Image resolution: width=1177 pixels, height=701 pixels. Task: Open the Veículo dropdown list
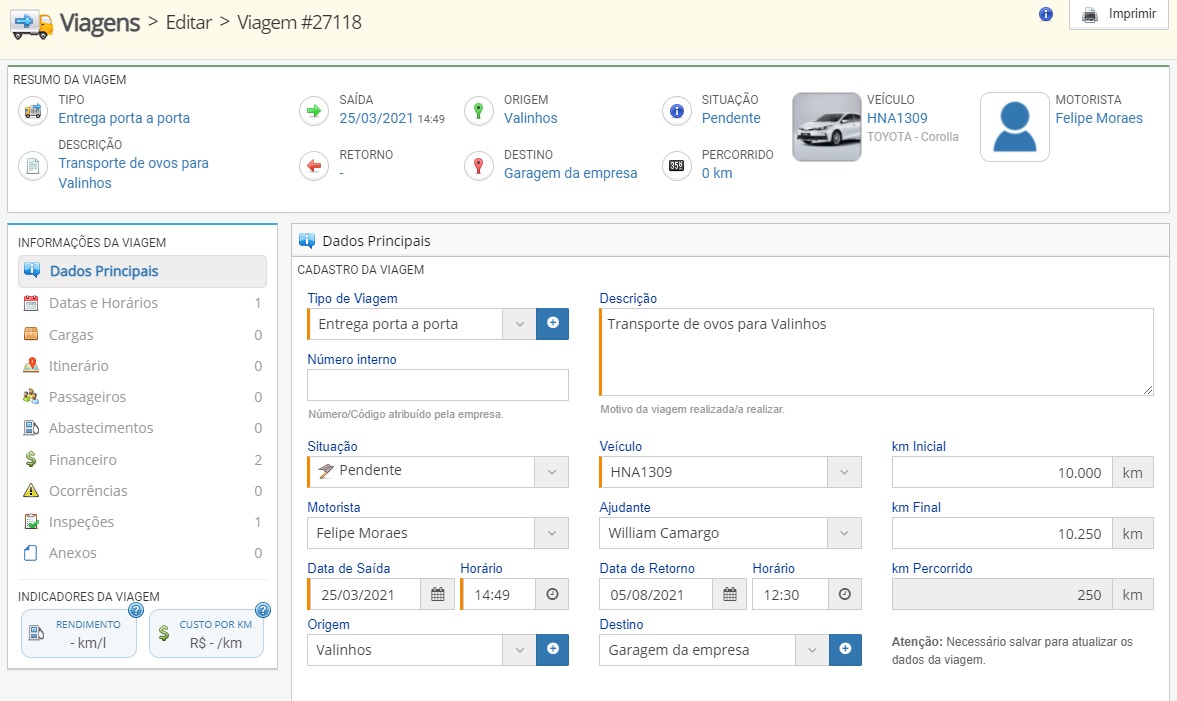[843, 472]
